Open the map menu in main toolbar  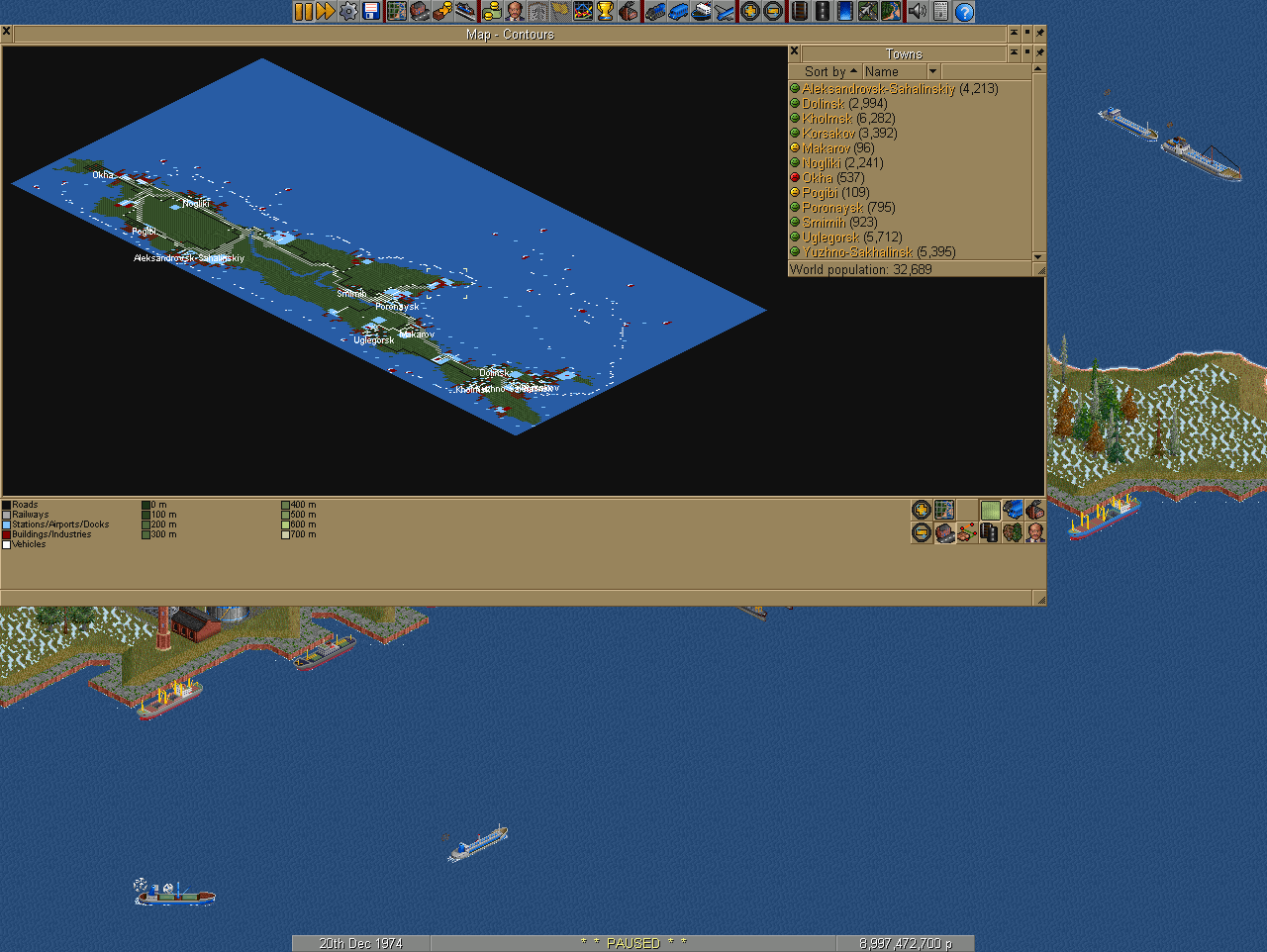point(396,11)
